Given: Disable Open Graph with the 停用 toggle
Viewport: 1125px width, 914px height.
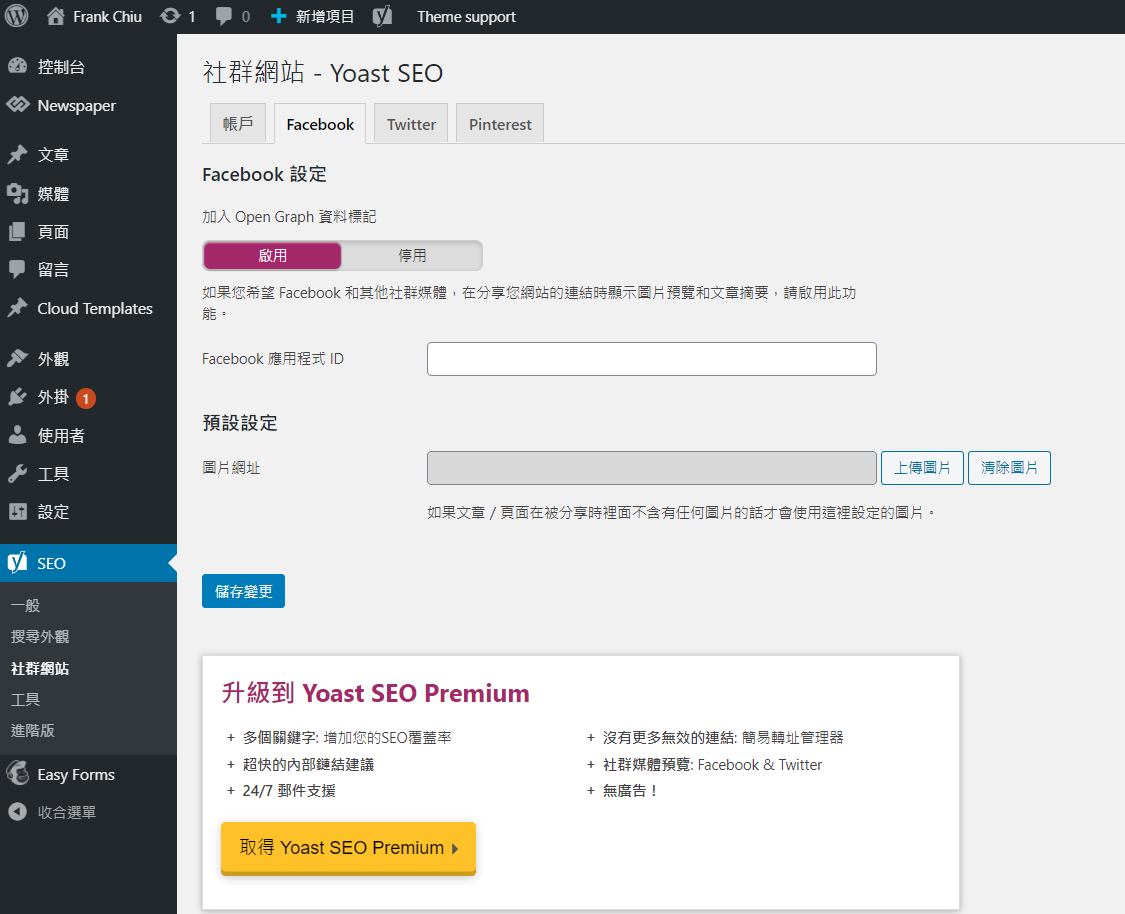Looking at the screenshot, I should (412, 256).
